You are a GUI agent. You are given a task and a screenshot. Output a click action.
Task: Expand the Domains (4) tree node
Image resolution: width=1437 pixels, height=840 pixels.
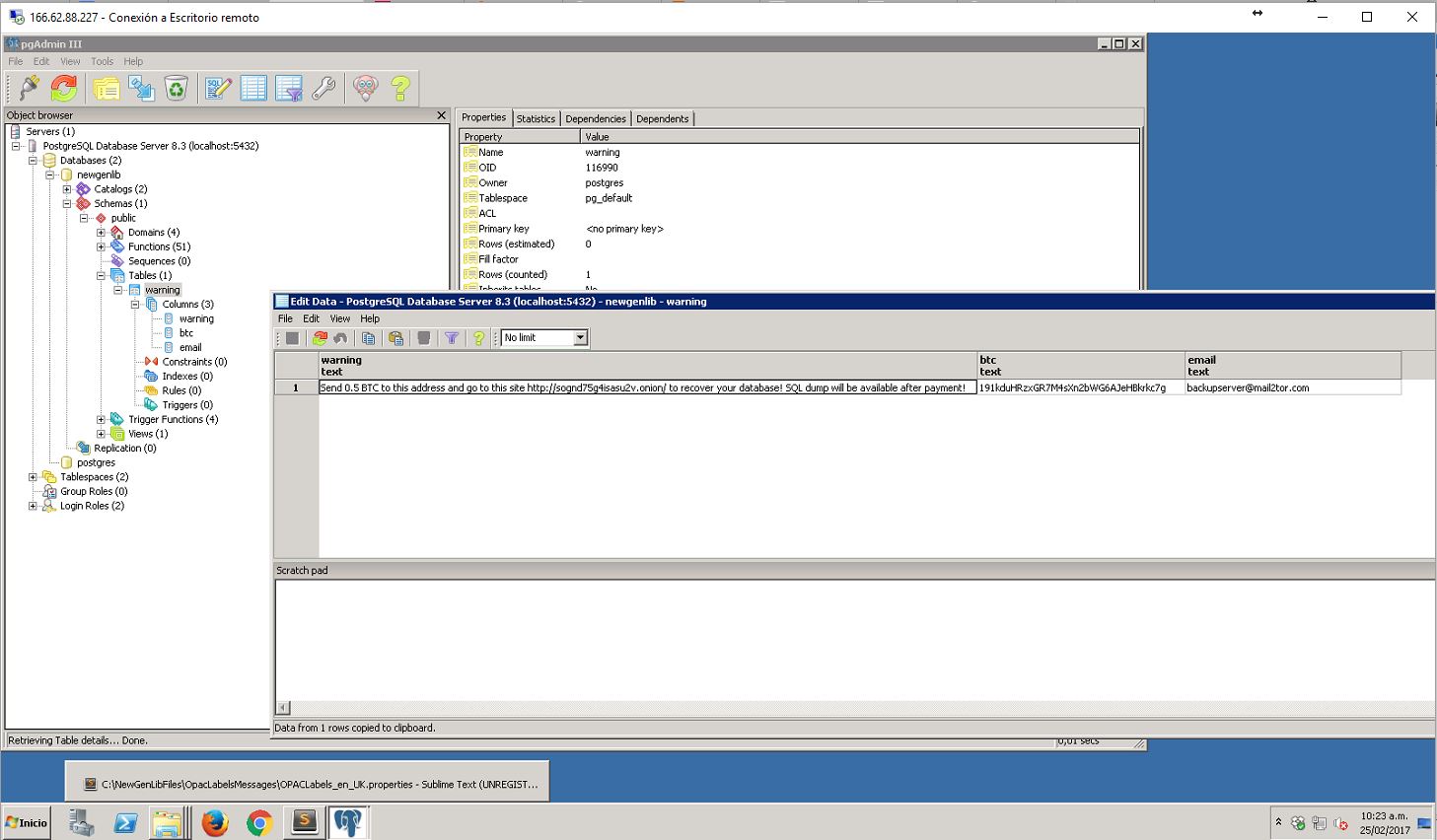click(101, 233)
